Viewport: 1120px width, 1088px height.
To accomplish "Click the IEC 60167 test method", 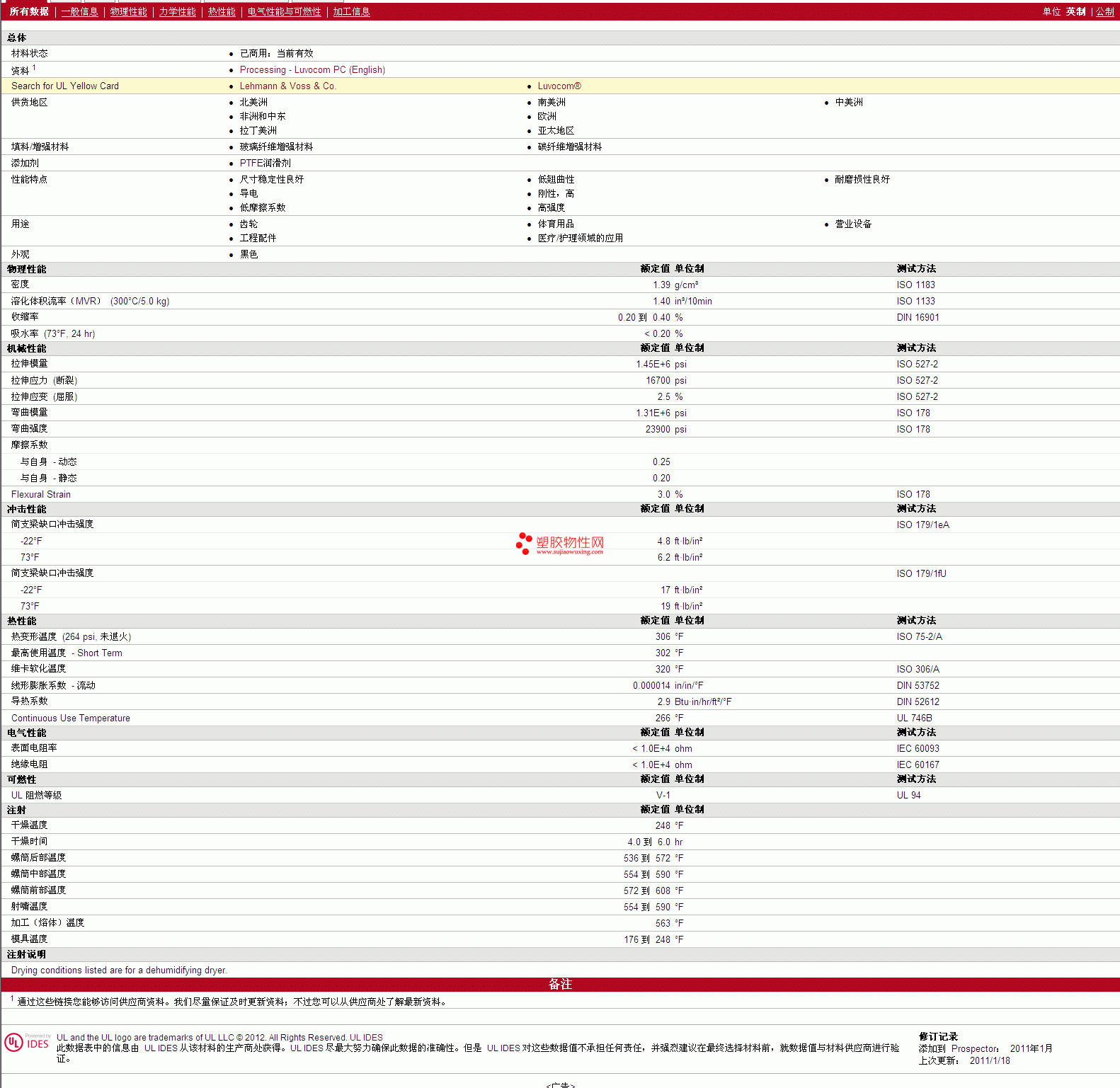I will point(918,765).
